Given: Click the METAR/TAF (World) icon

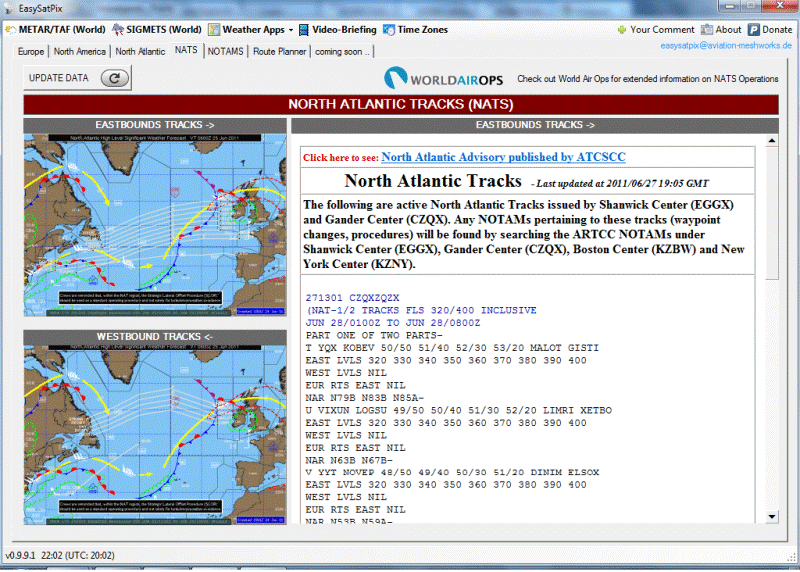Looking at the screenshot, I should tap(10, 30).
